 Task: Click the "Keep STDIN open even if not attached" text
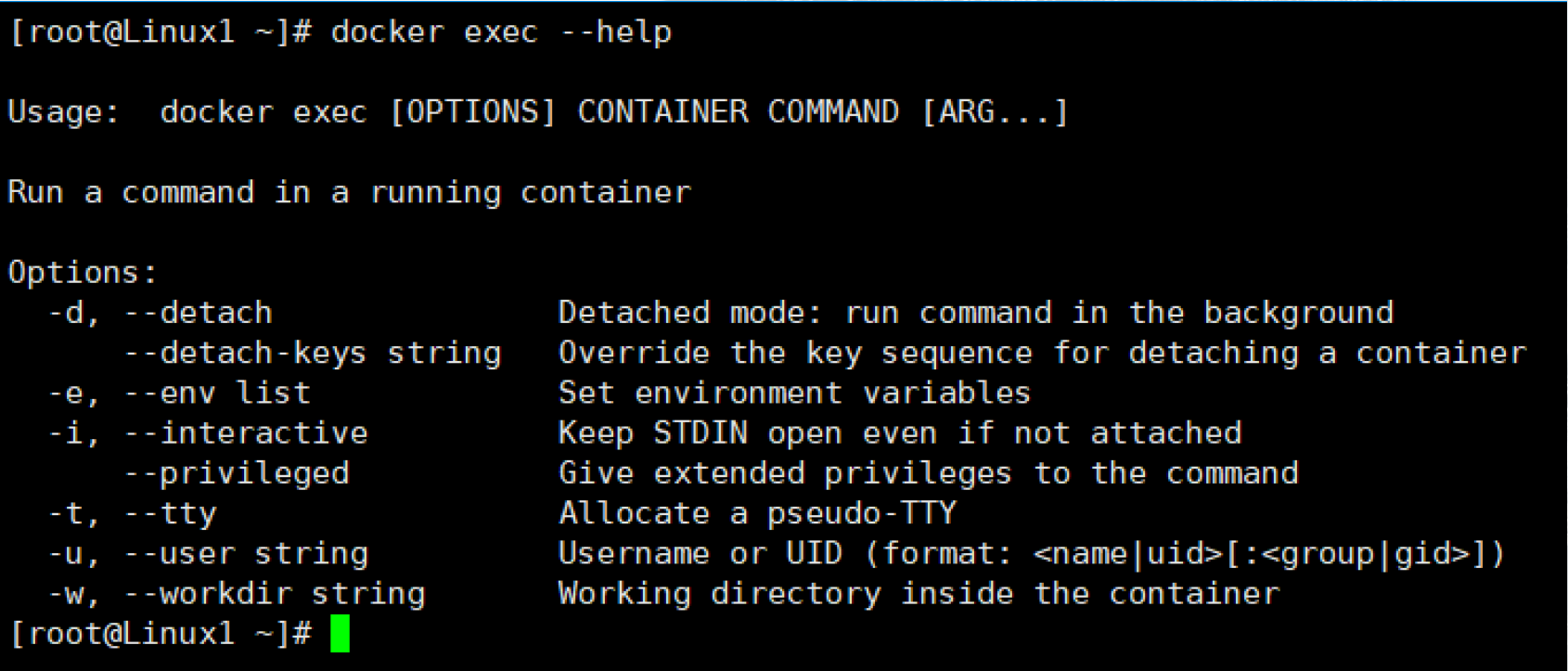899,433
